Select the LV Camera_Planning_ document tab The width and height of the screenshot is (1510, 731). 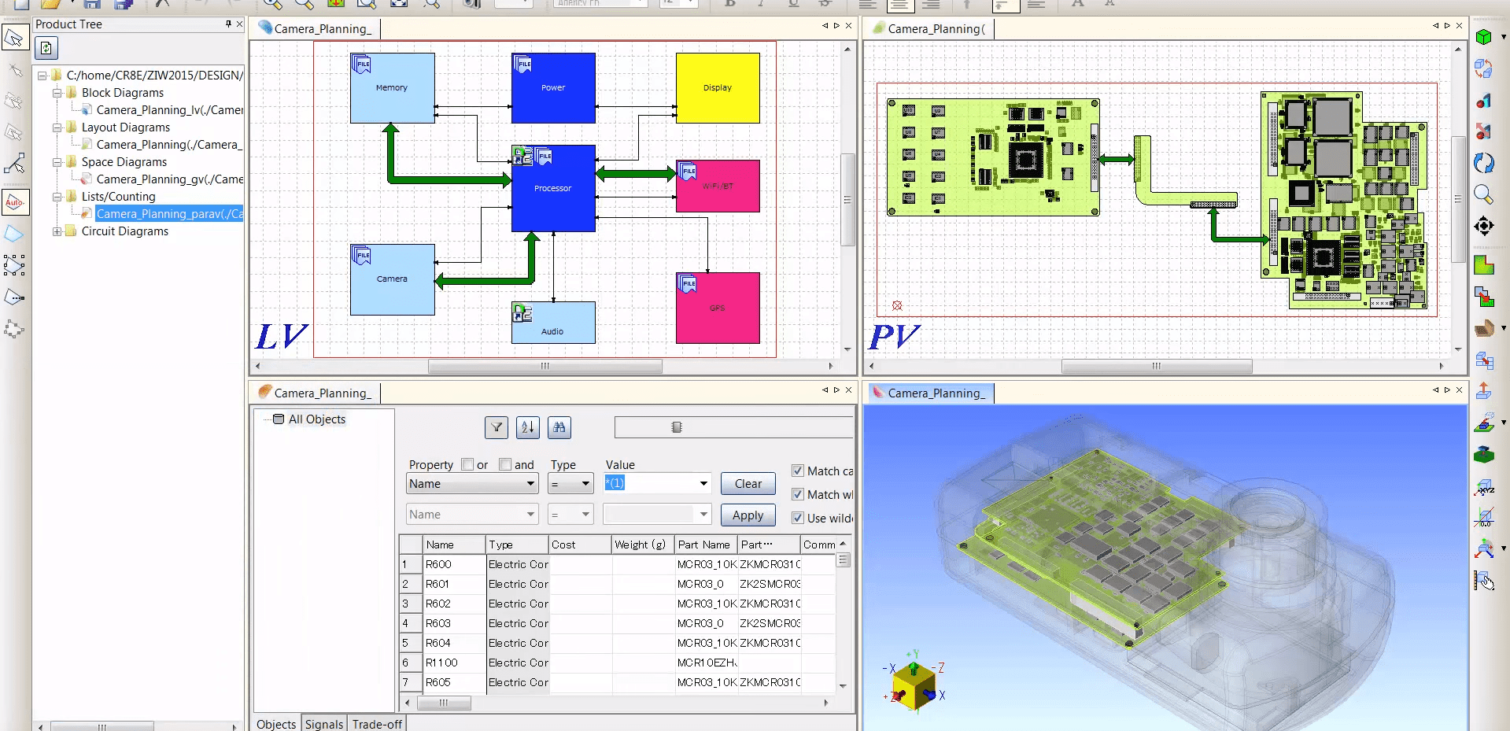tap(315, 29)
